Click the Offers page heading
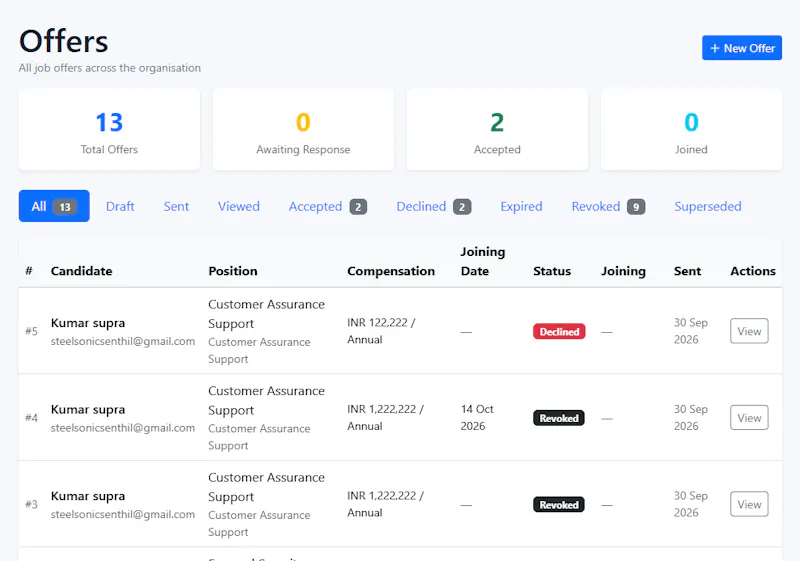Viewport: 800px width, 561px height. pyautogui.click(x=64, y=41)
